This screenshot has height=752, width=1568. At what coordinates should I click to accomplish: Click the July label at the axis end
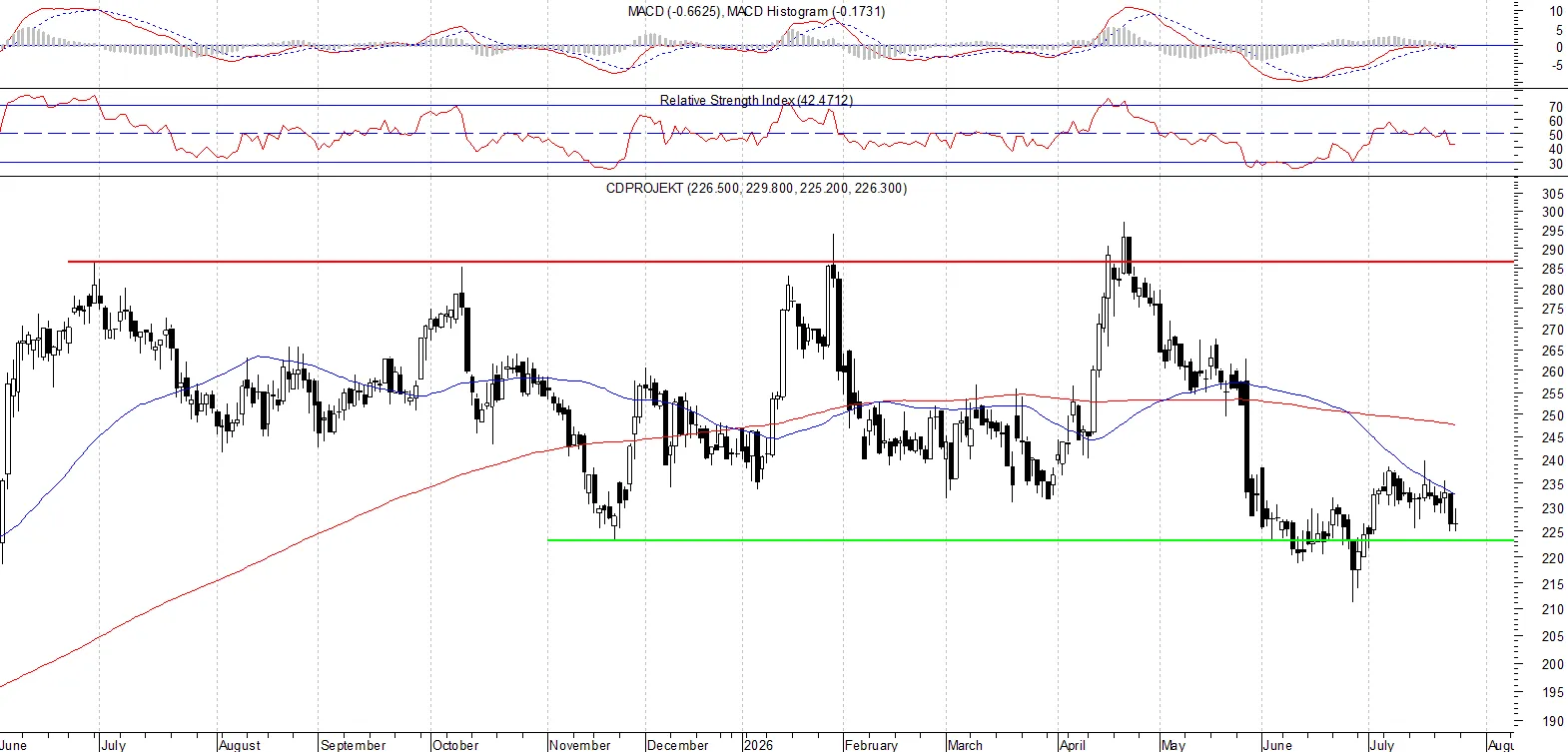click(1381, 745)
